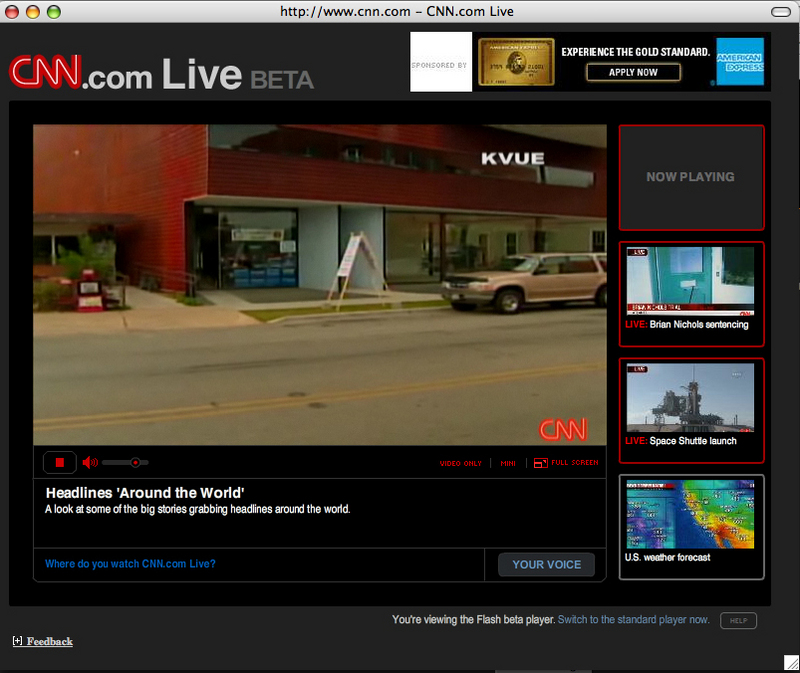The image size is (800, 673).
Task: Click the headlines description text
Action: coord(197,509)
